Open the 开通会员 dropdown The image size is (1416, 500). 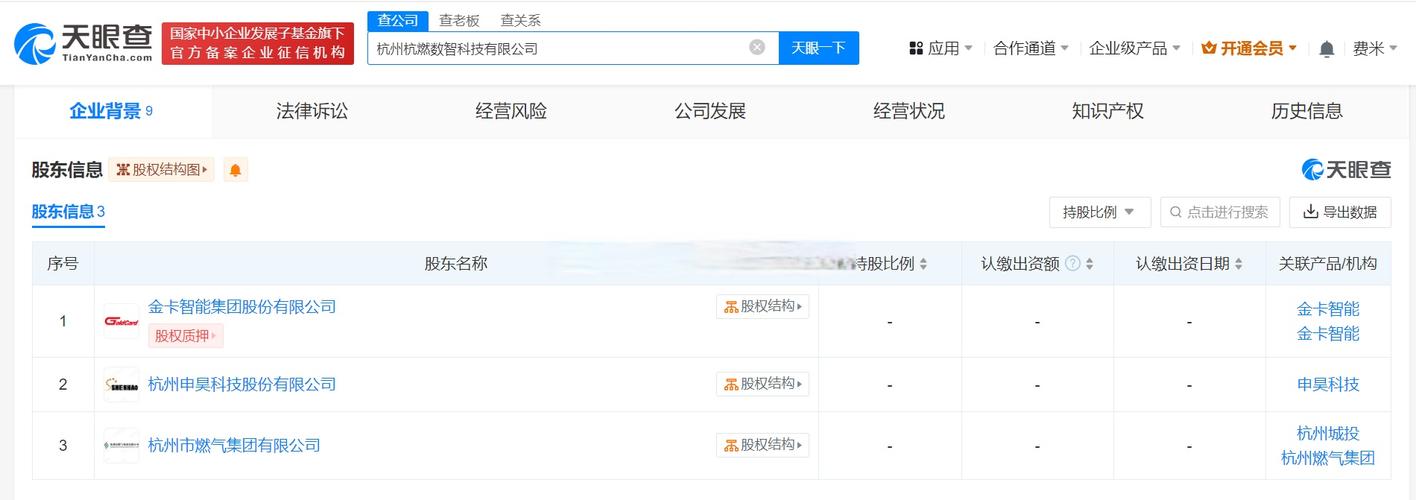click(1249, 48)
